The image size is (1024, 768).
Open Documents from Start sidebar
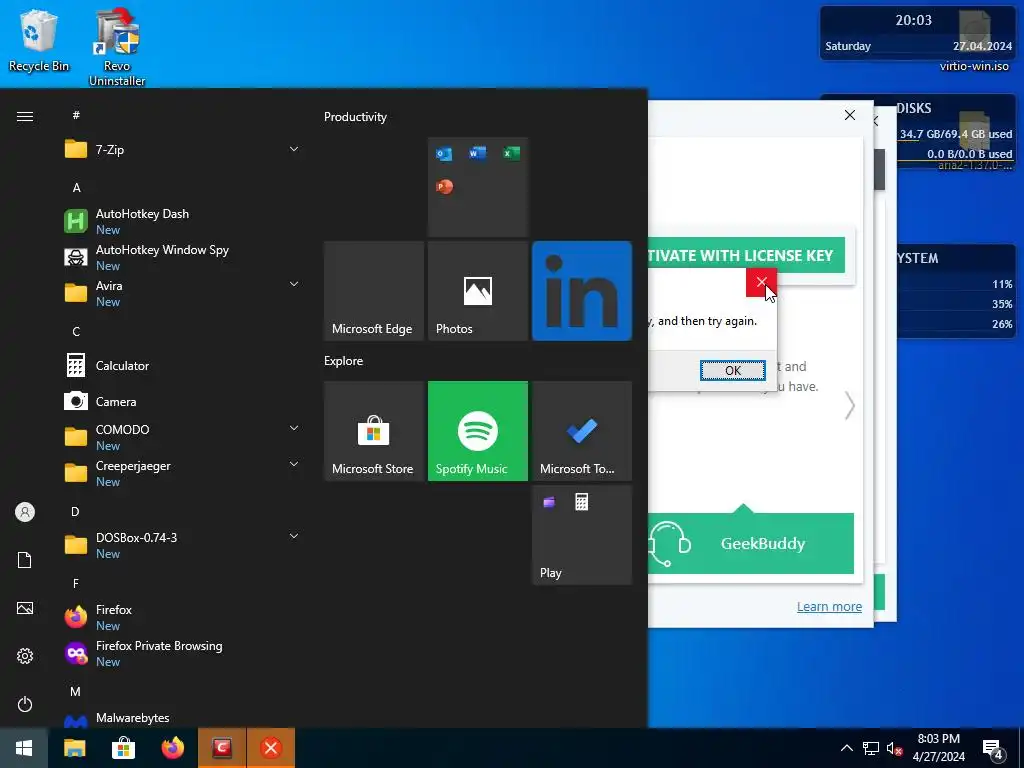pyautogui.click(x=25, y=560)
